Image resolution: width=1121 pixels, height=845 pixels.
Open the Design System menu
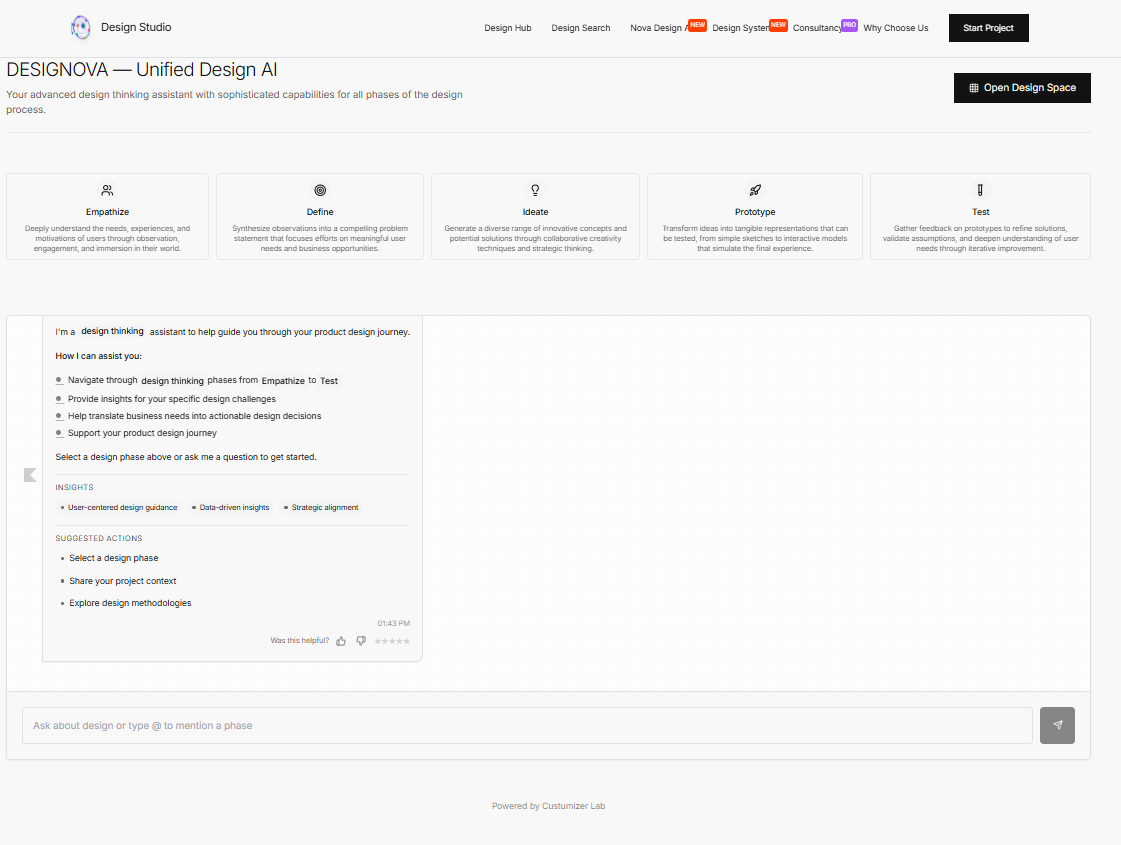click(x=741, y=27)
